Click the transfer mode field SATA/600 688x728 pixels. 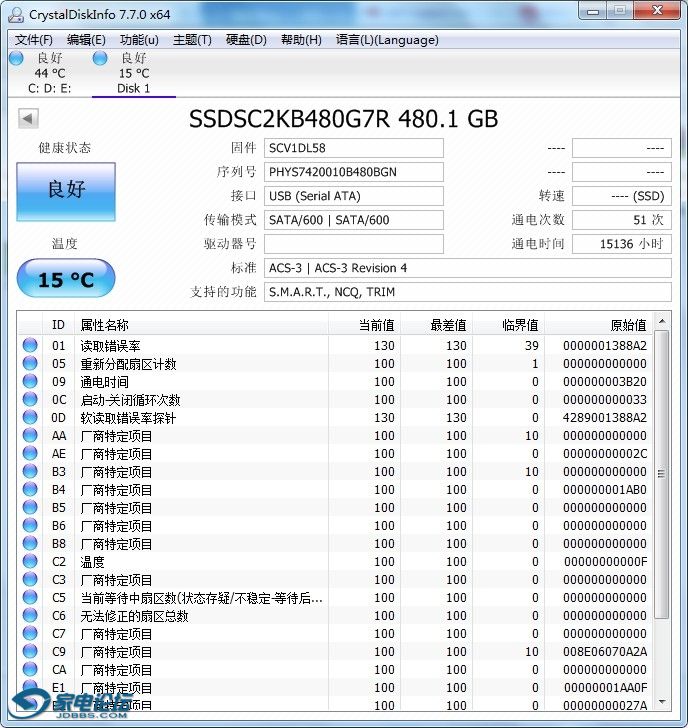[354, 220]
